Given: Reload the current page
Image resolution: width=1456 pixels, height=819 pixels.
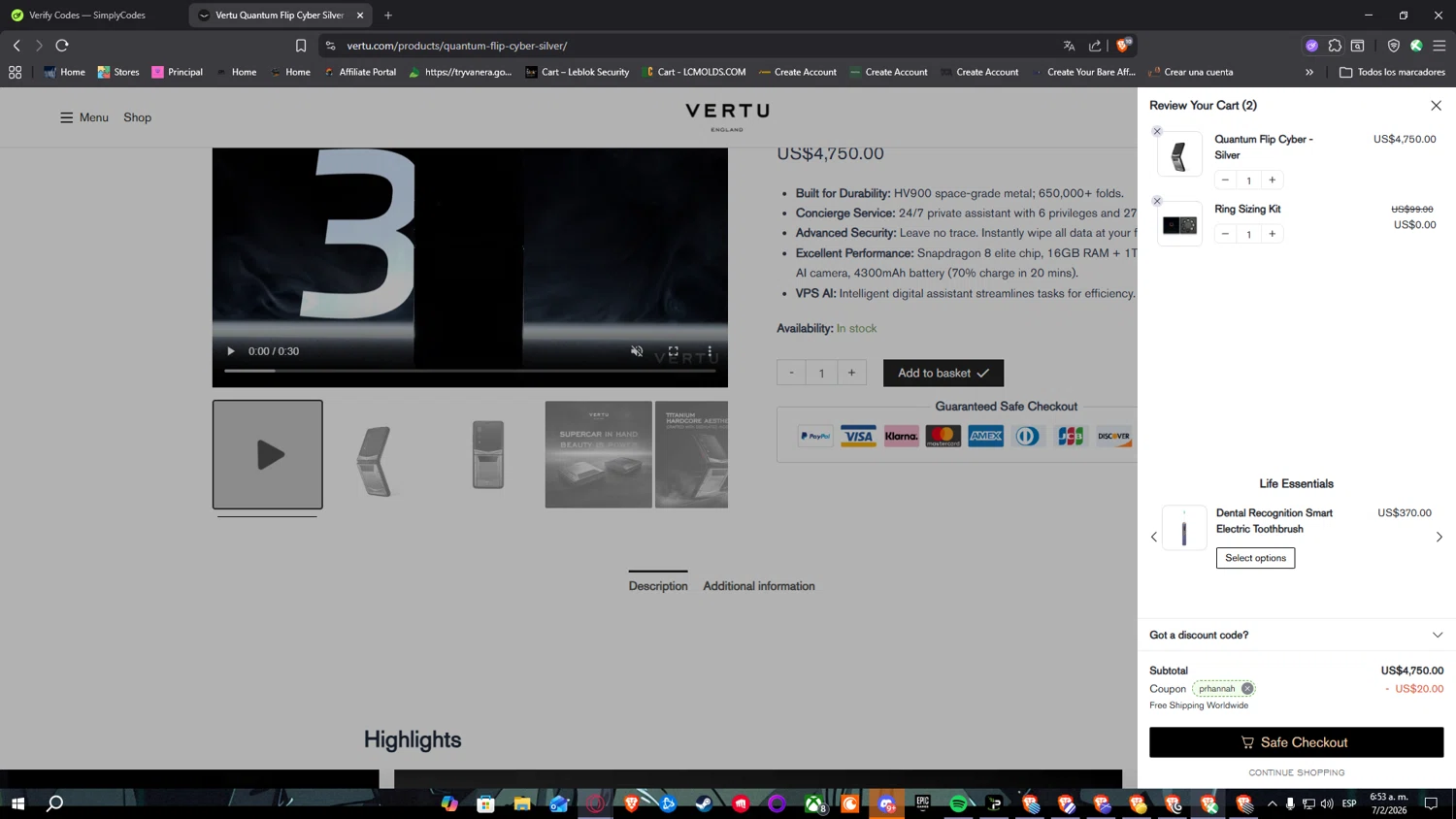Looking at the screenshot, I should click(x=62, y=46).
